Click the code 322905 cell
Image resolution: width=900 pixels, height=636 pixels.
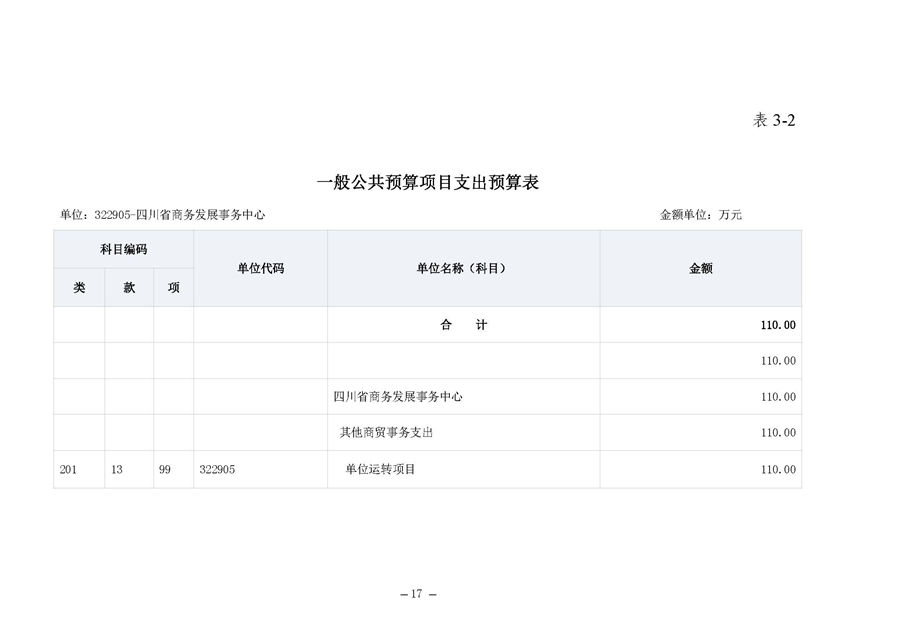coord(216,470)
